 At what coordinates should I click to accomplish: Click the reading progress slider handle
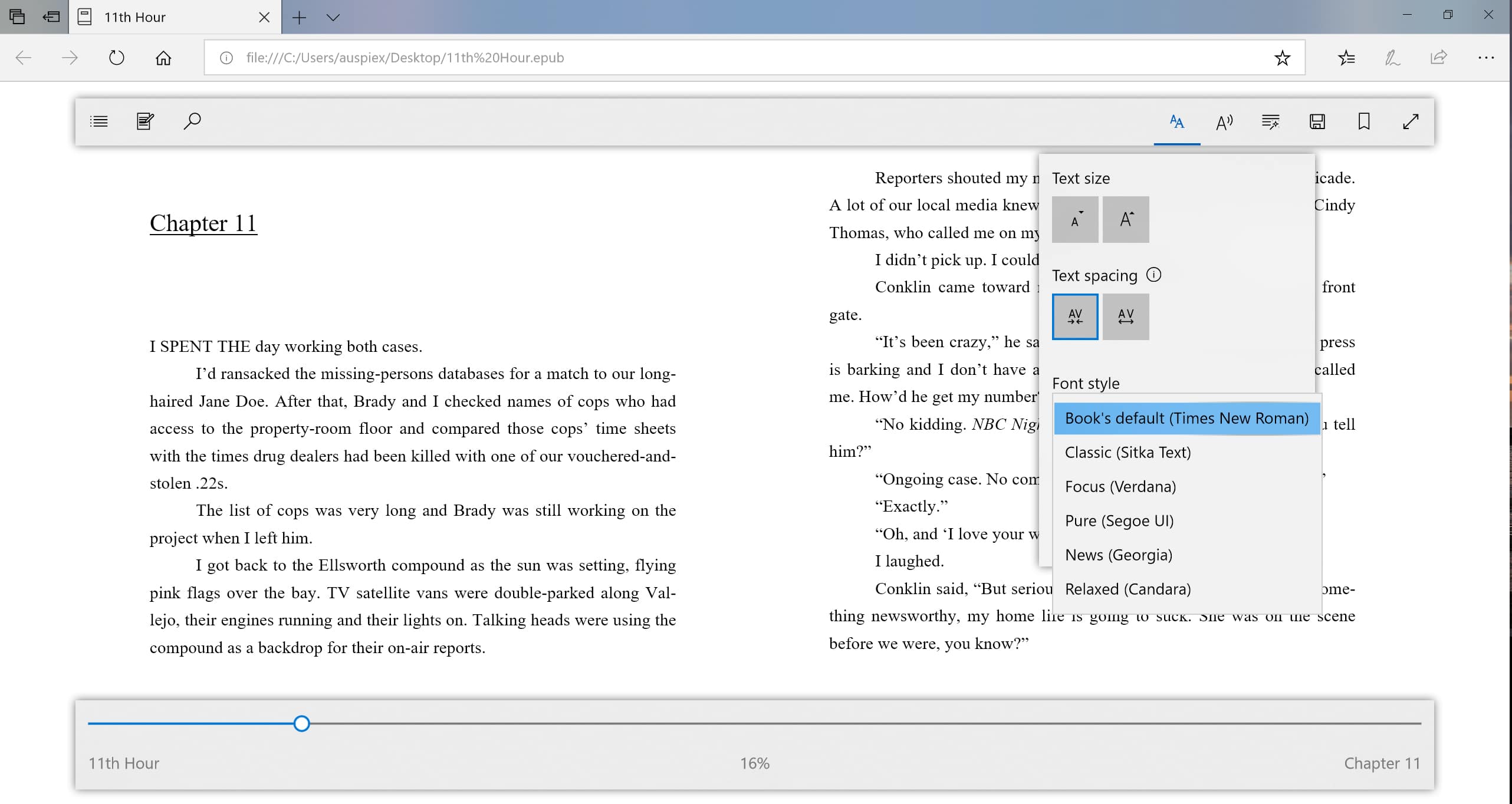[x=301, y=723]
